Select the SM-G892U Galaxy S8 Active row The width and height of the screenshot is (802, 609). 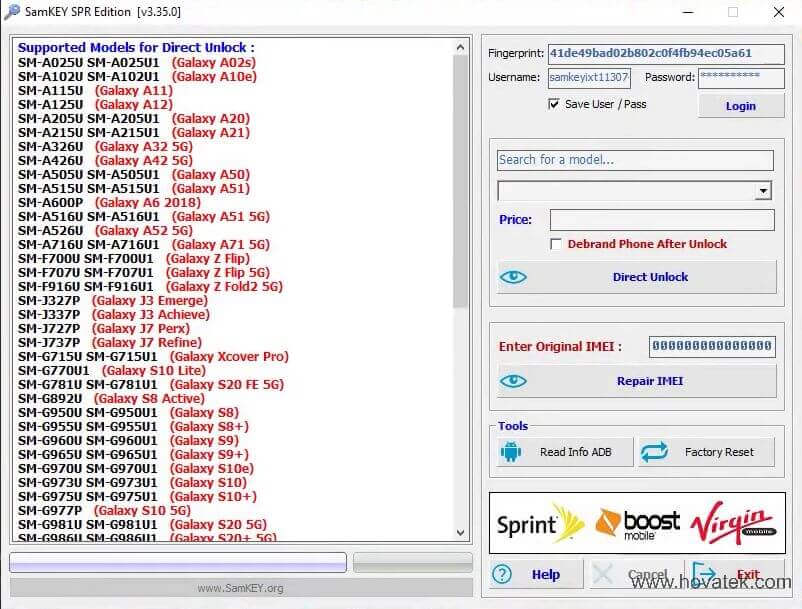(112, 399)
